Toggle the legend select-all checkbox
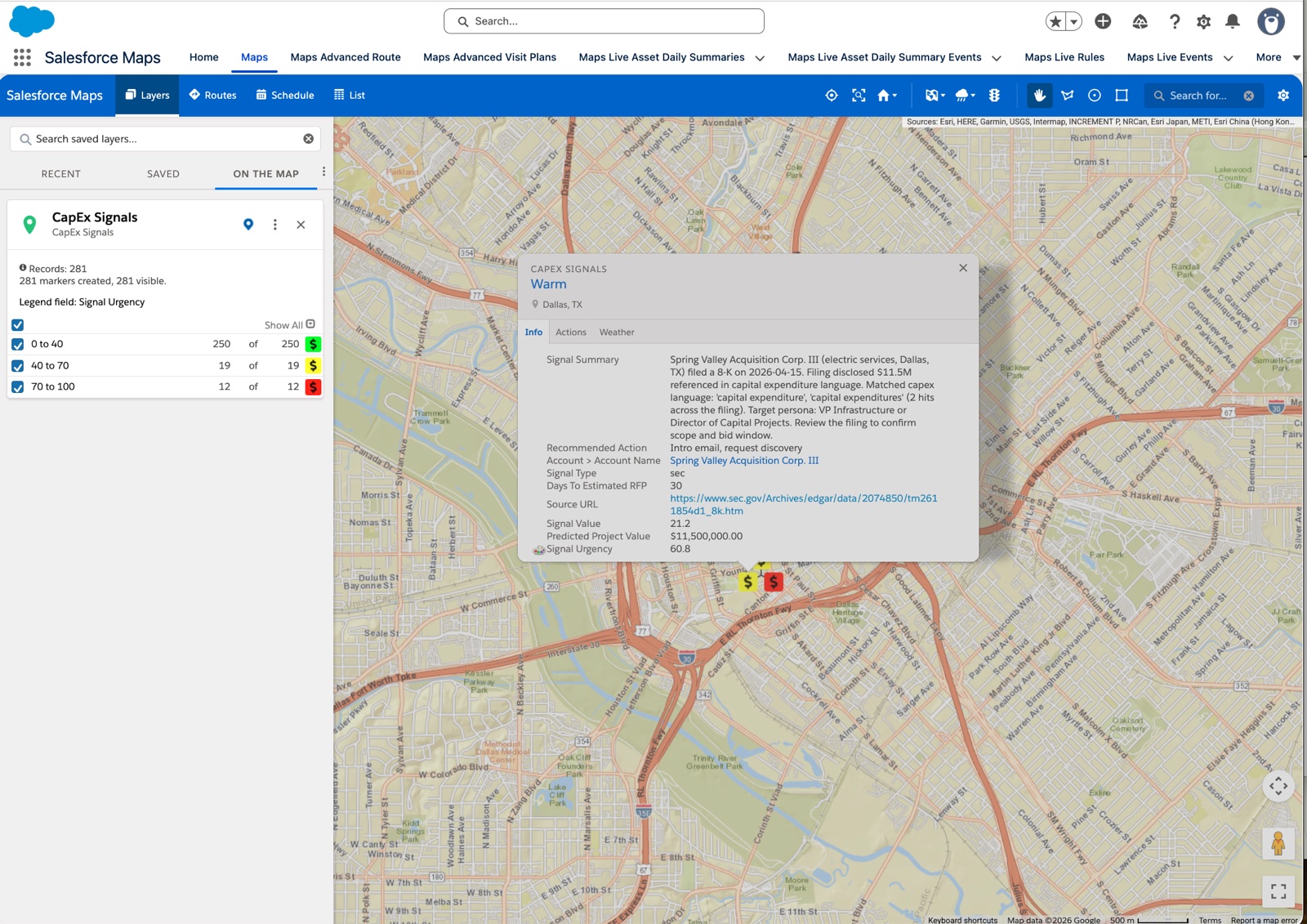Image resolution: width=1307 pixels, height=924 pixels. pyautogui.click(x=17, y=324)
